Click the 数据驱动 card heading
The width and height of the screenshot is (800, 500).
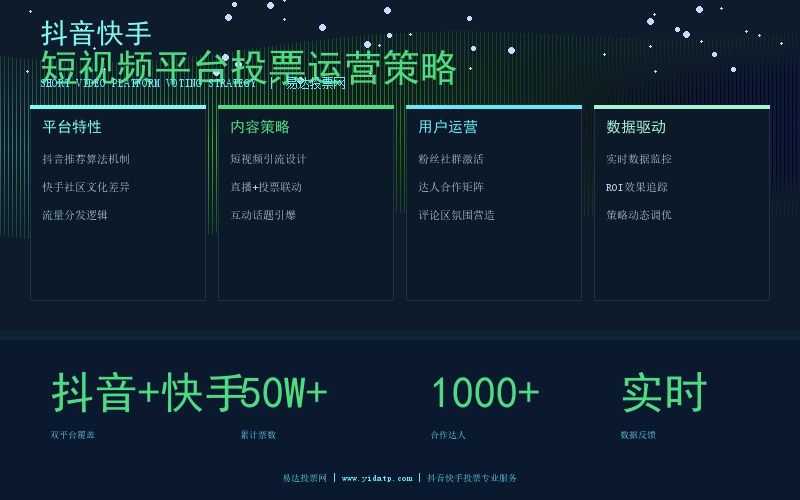(x=636, y=127)
